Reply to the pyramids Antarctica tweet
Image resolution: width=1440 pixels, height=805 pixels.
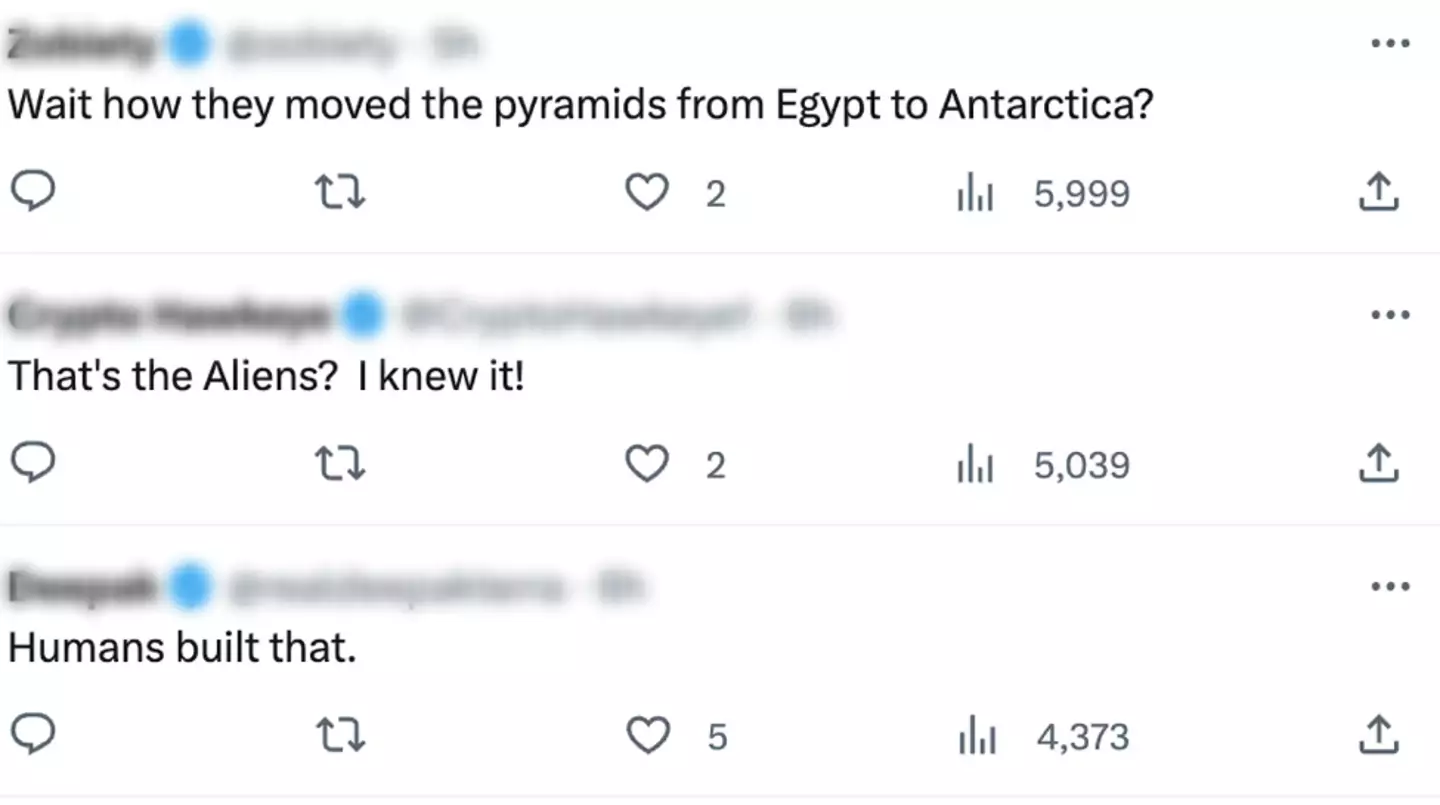(32, 191)
